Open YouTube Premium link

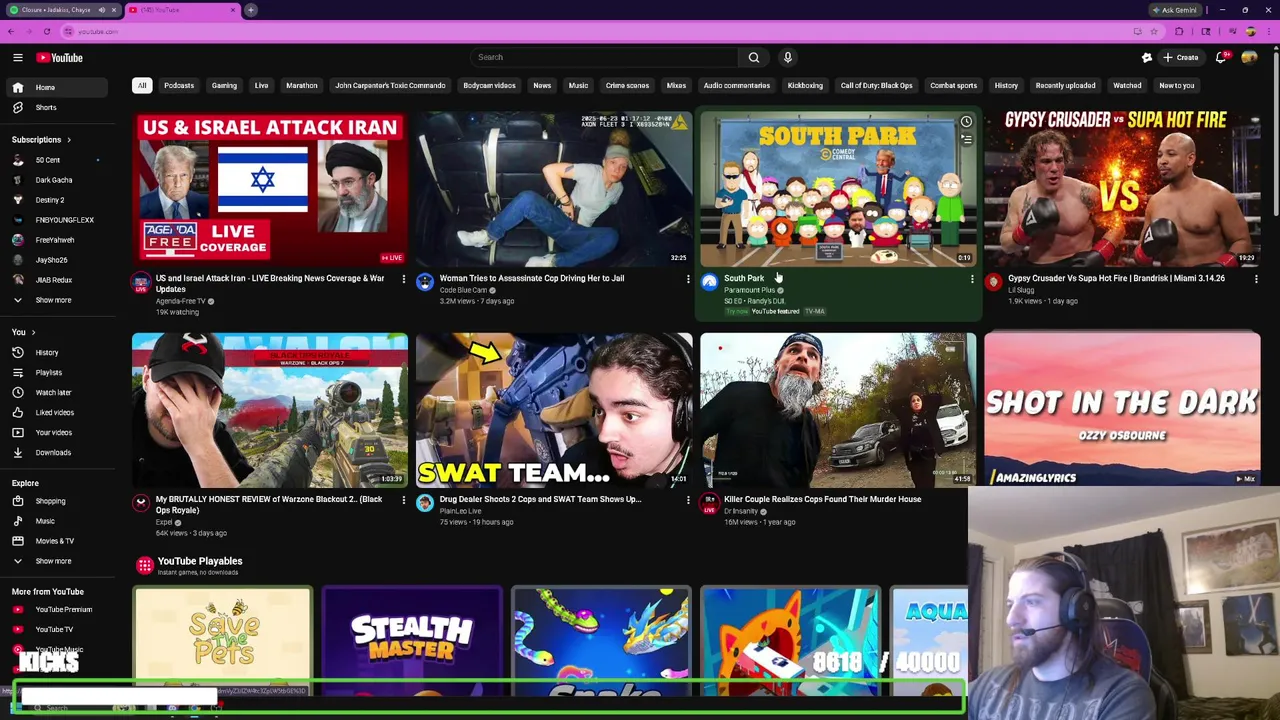click(x=56, y=609)
